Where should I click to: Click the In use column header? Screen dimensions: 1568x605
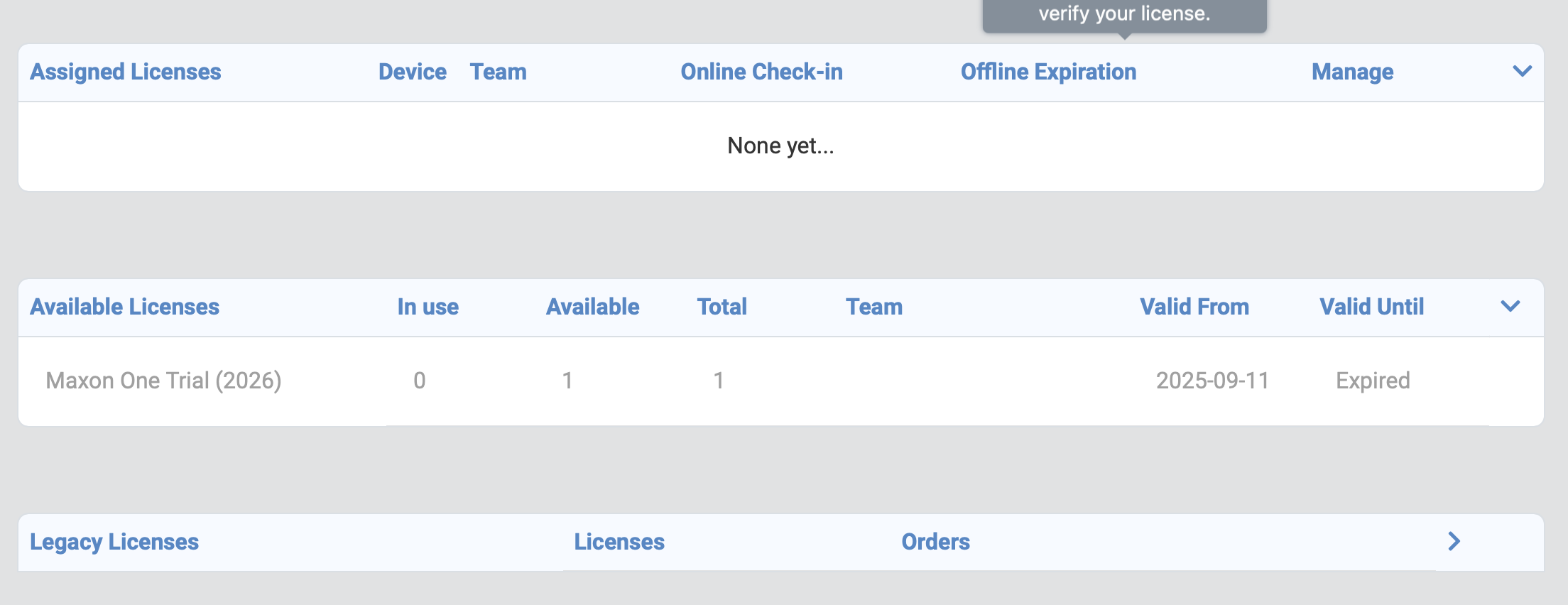[x=428, y=307]
